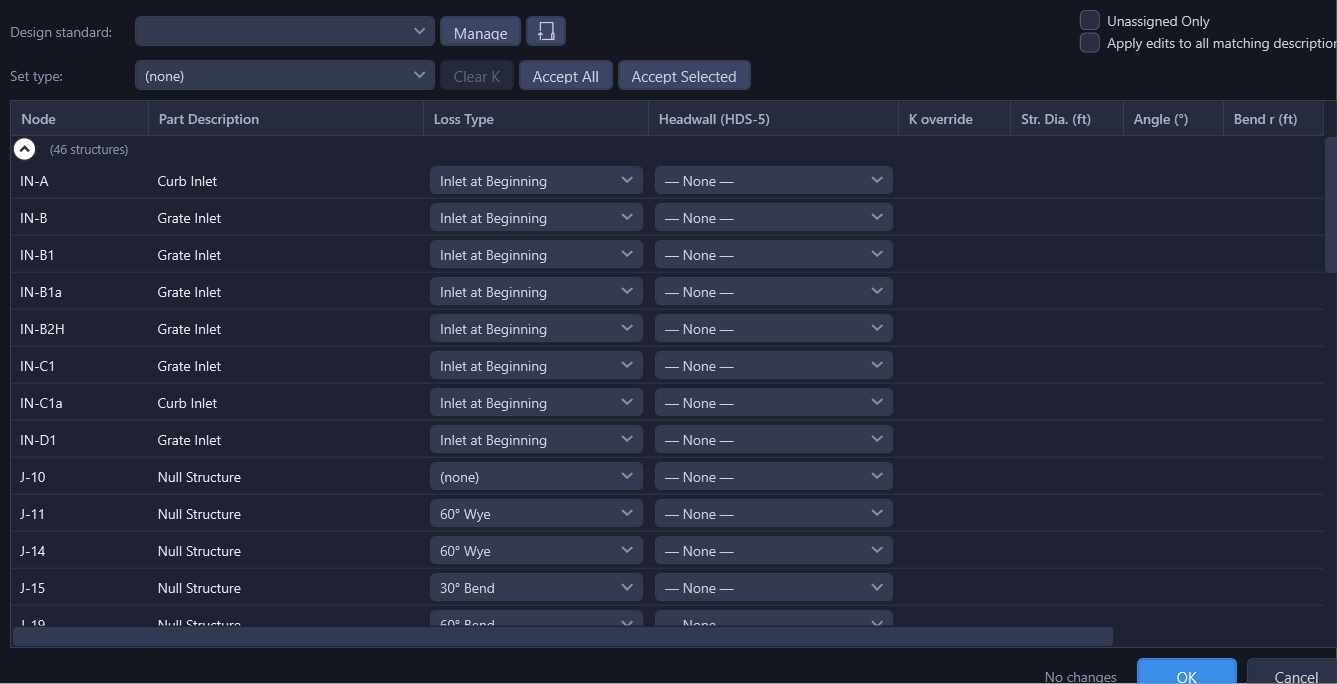
Task: Click the Angle (°) column header
Action: [1173, 119]
